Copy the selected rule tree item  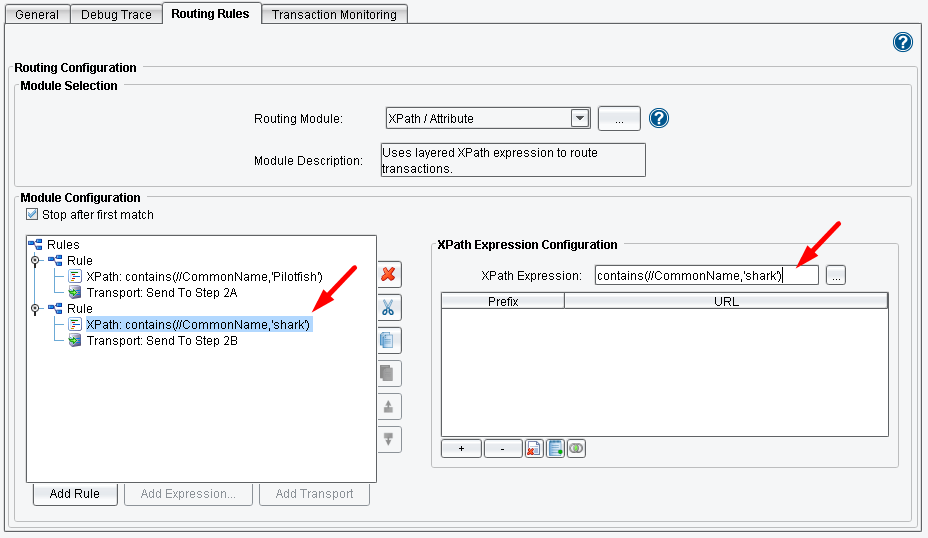point(389,340)
